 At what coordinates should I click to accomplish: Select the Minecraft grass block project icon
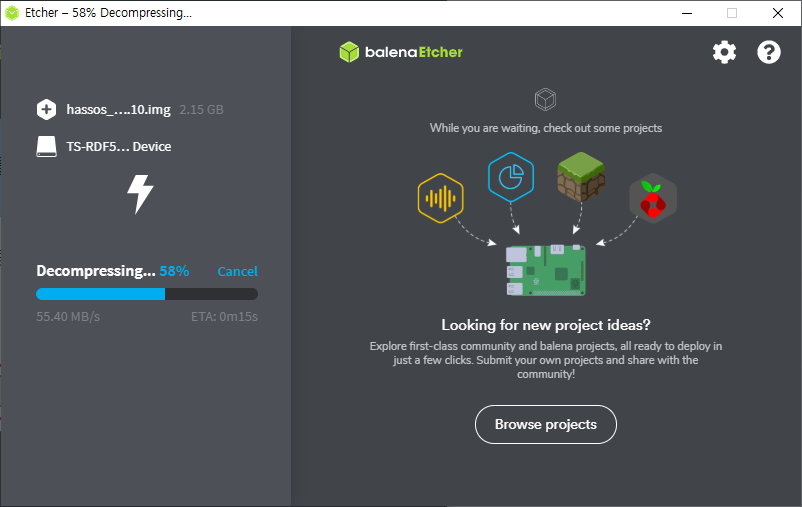click(x=581, y=177)
